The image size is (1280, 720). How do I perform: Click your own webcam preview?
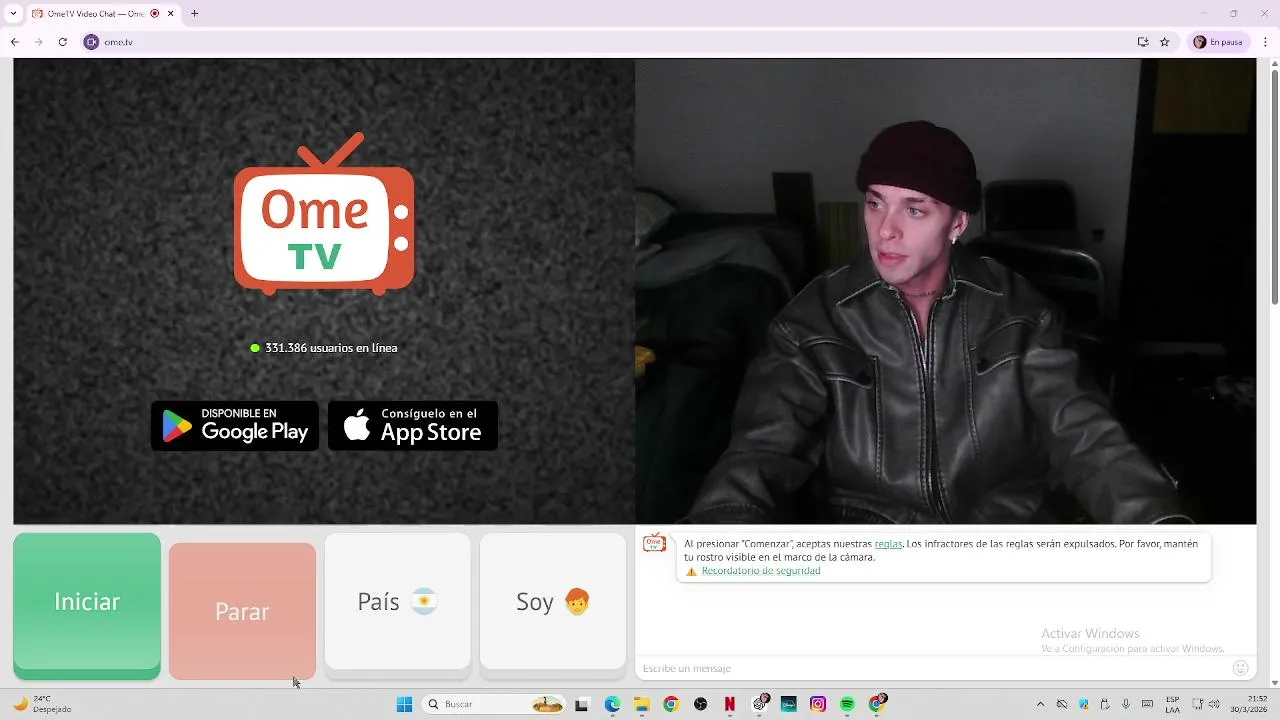click(x=945, y=291)
